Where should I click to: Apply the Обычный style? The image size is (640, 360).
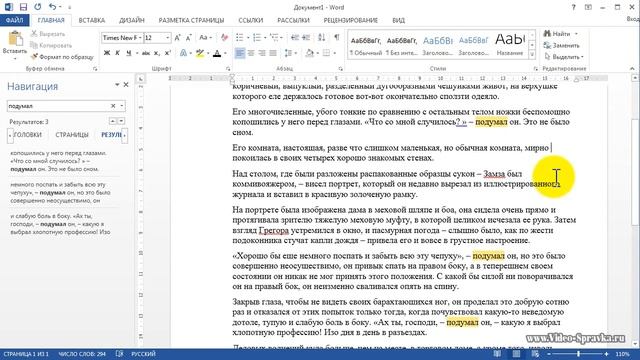pos(366,46)
